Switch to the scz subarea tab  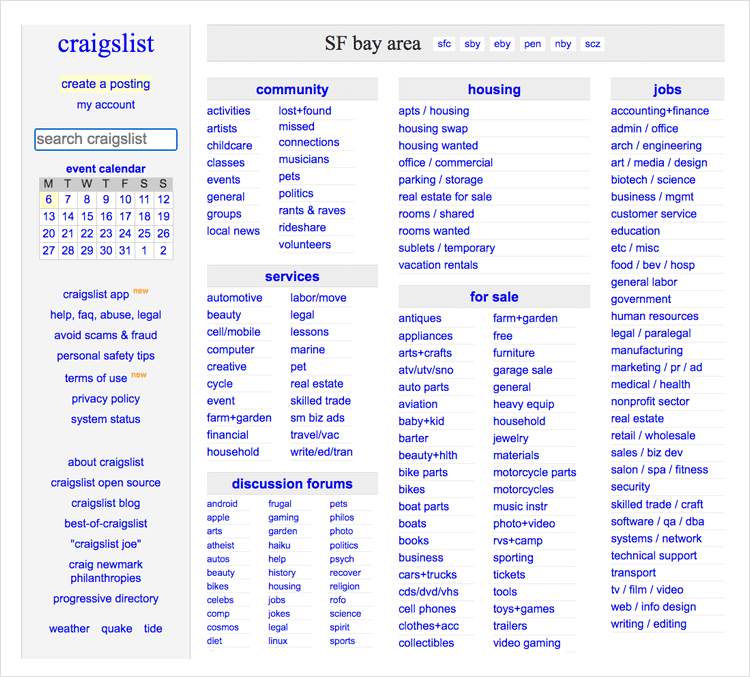pos(593,44)
